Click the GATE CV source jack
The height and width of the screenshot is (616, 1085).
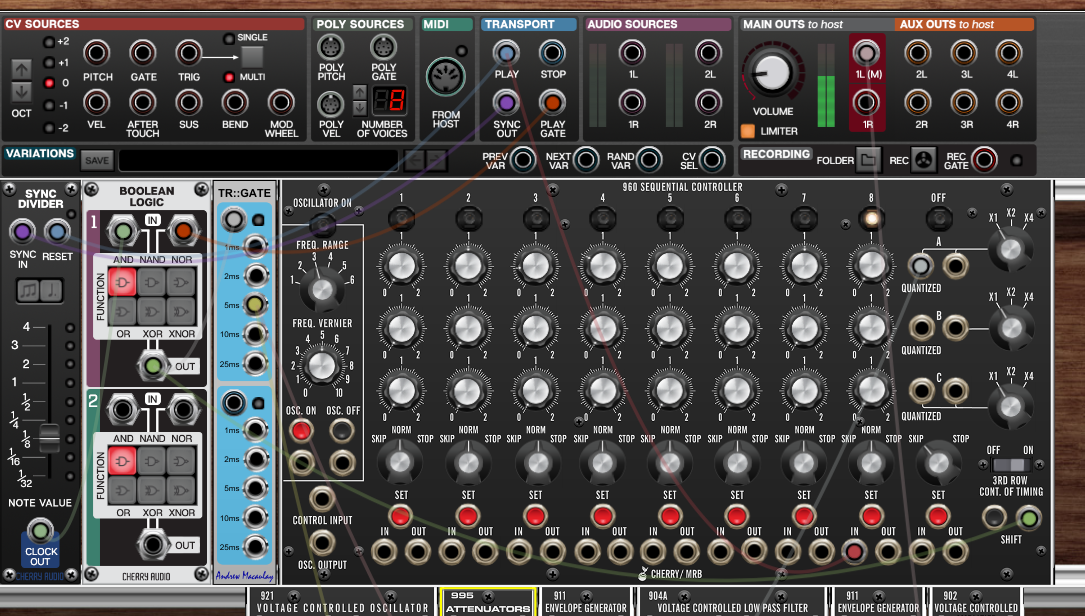point(143,53)
